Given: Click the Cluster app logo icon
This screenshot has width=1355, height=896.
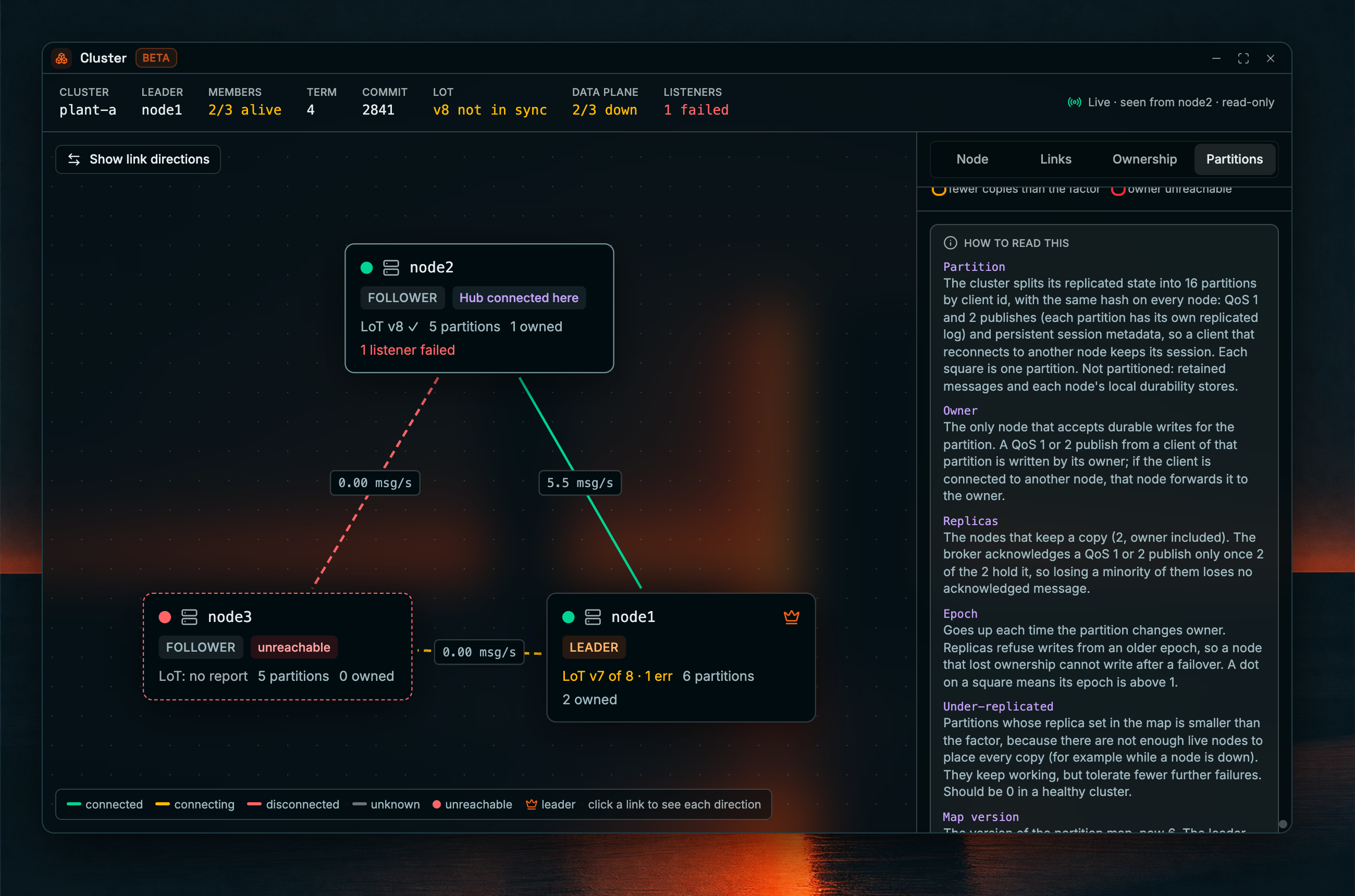Looking at the screenshot, I should click(x=61, y=58).
